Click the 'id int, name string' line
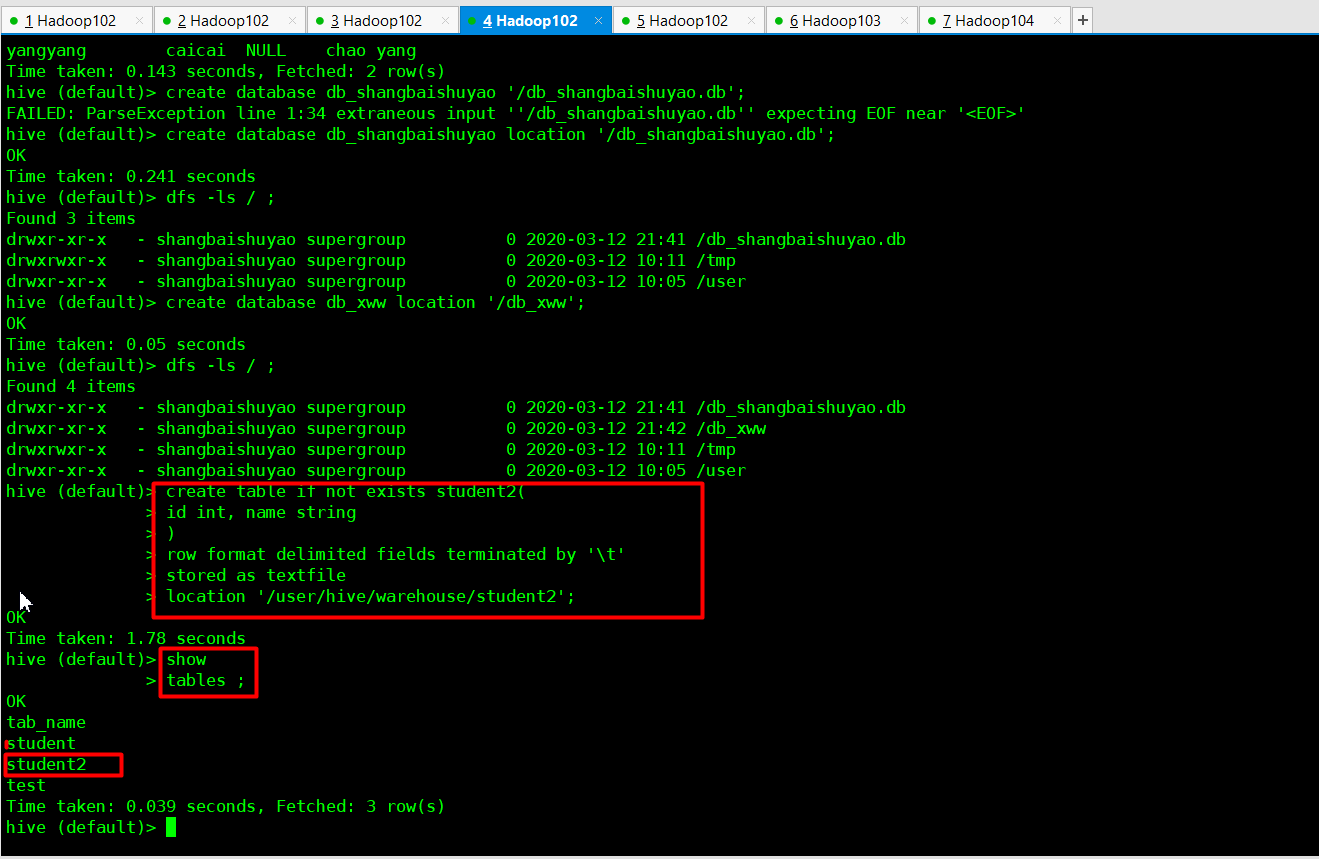This screenshot has height=859, width=1319. [261, 512]
